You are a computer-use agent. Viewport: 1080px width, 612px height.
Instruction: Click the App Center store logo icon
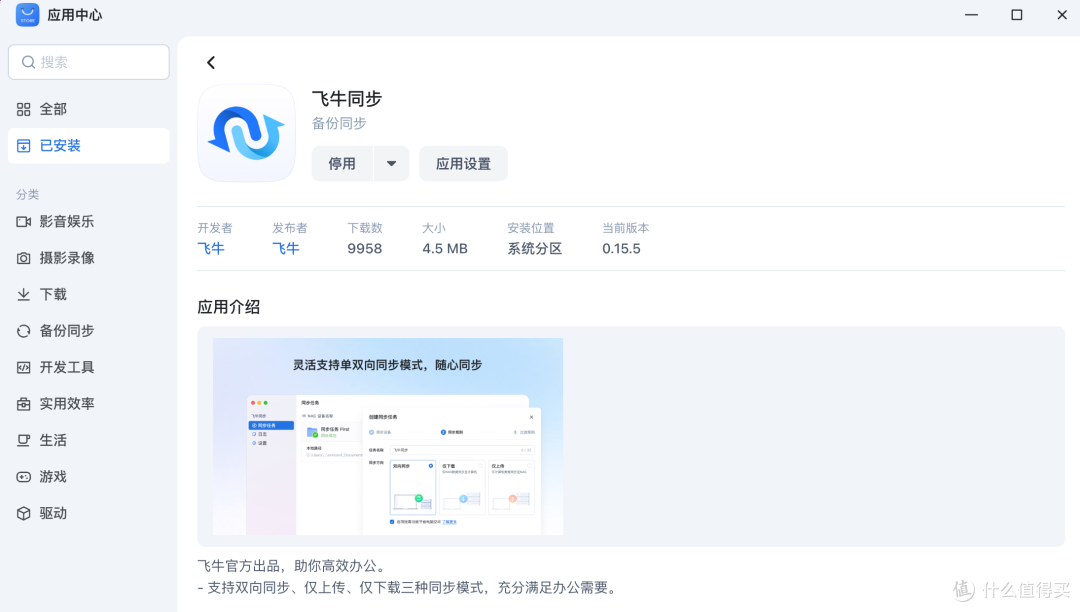pos(28,14)
